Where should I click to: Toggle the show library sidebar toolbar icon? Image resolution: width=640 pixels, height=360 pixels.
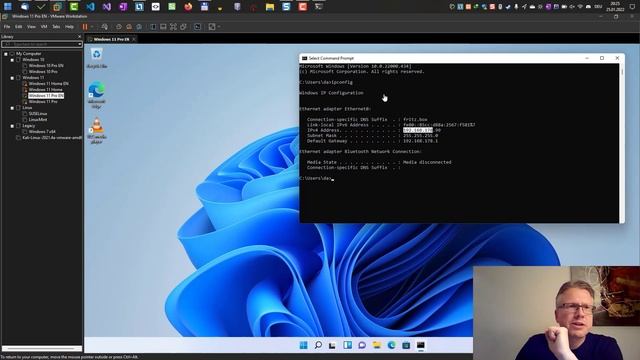(153, 27)
